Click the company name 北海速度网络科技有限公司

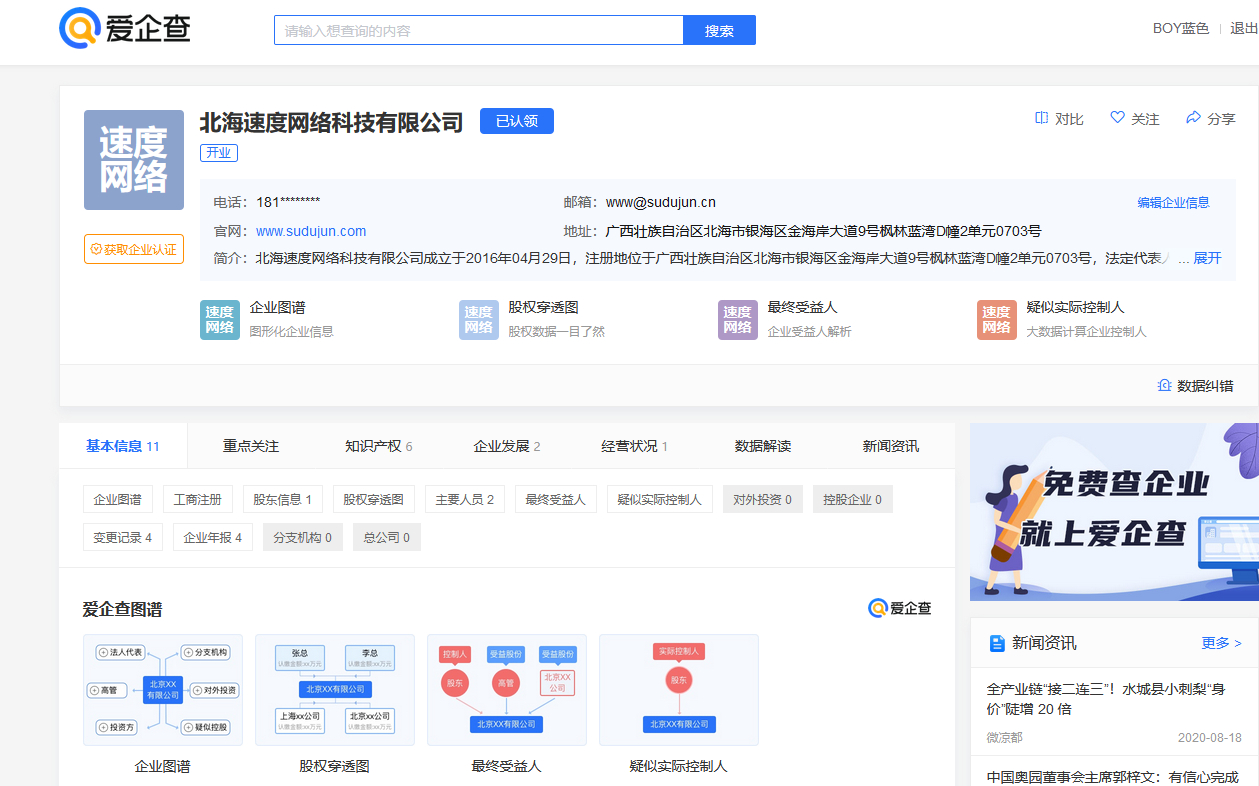click(x=332, y=122)
